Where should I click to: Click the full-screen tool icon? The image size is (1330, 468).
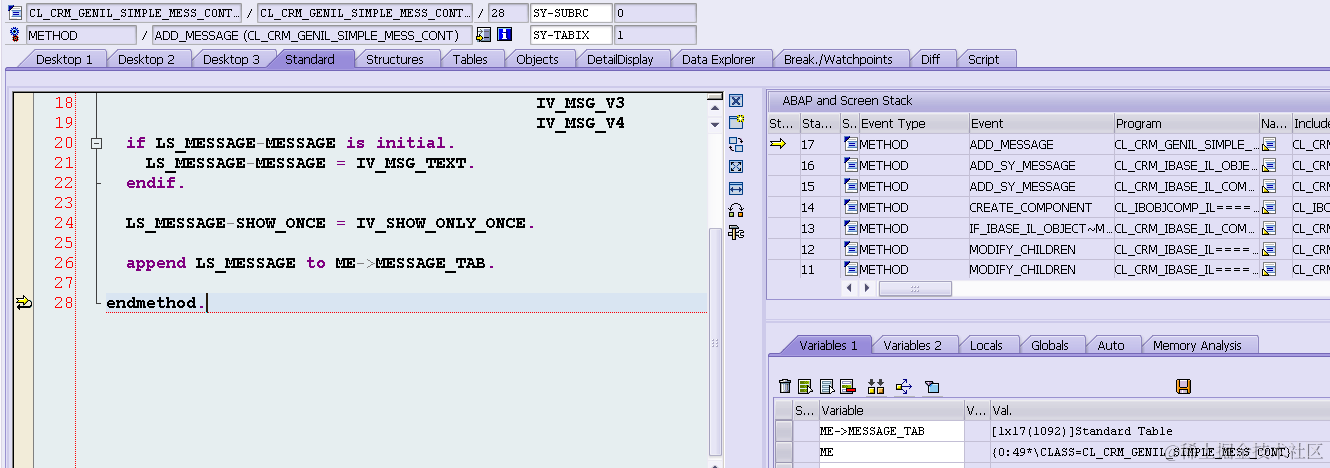pyautogui.click(x=736, y=166)
